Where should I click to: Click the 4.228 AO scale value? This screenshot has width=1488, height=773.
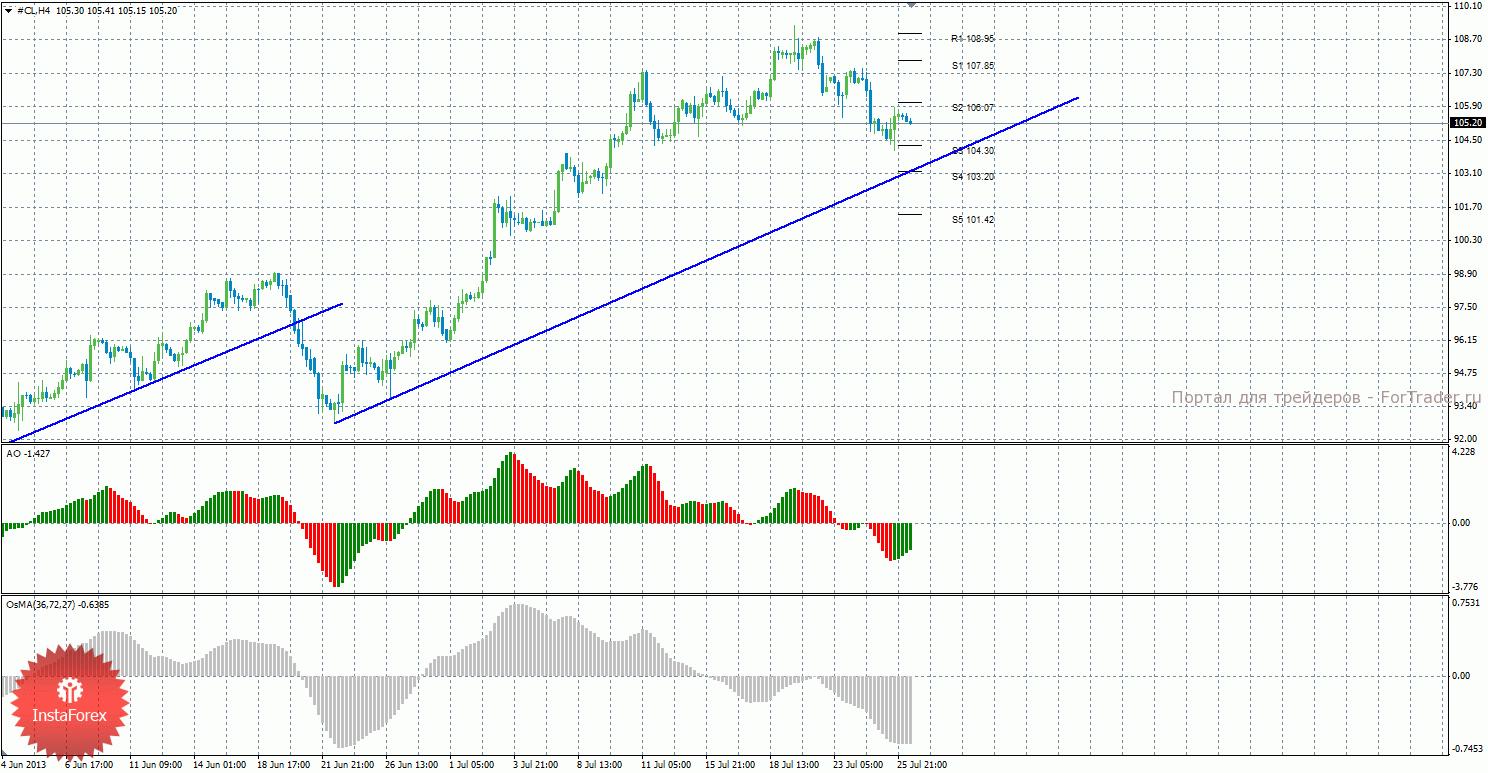(1462, 452)
